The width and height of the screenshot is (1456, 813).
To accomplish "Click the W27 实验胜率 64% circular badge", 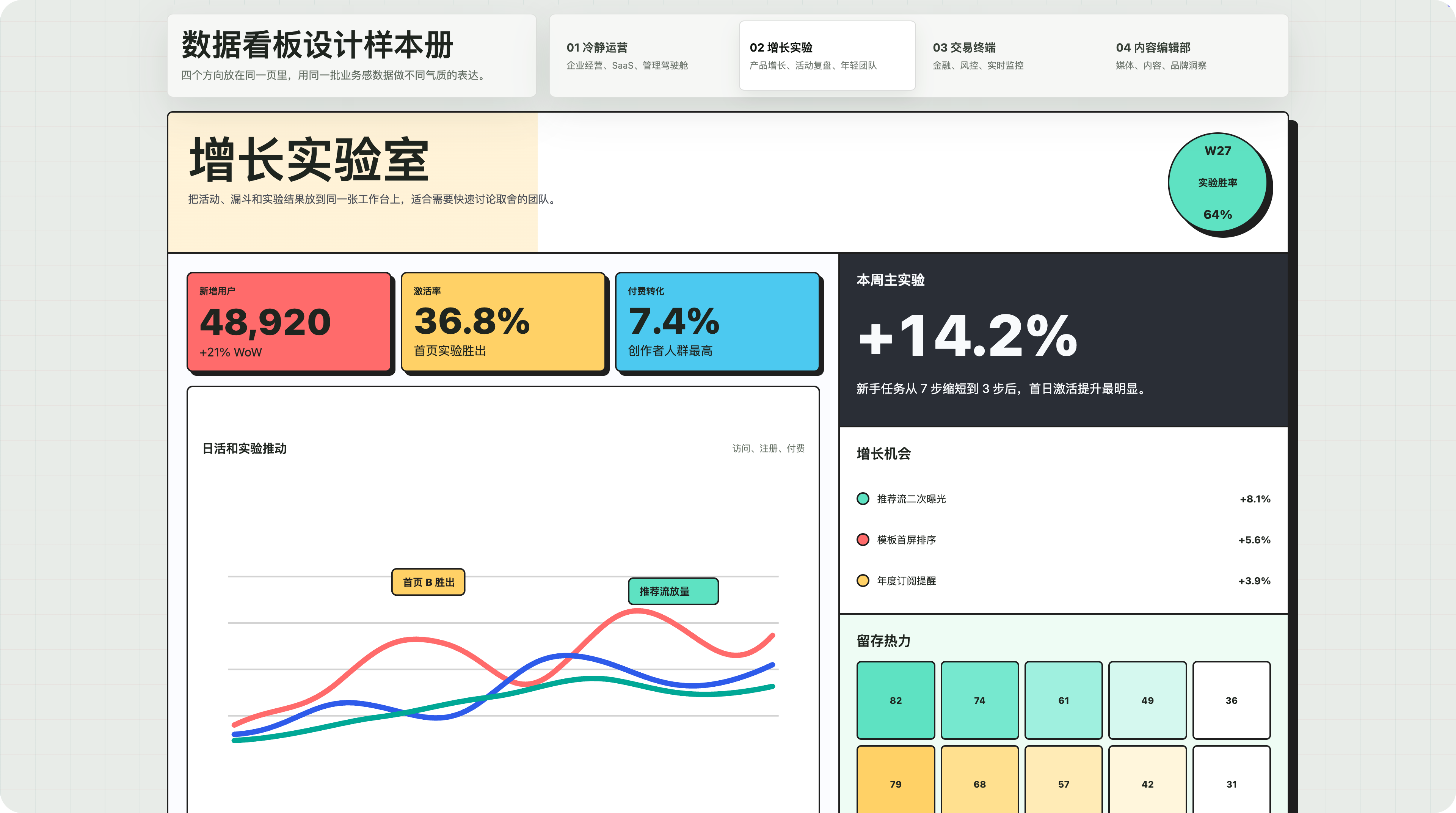I will 1218,182.
